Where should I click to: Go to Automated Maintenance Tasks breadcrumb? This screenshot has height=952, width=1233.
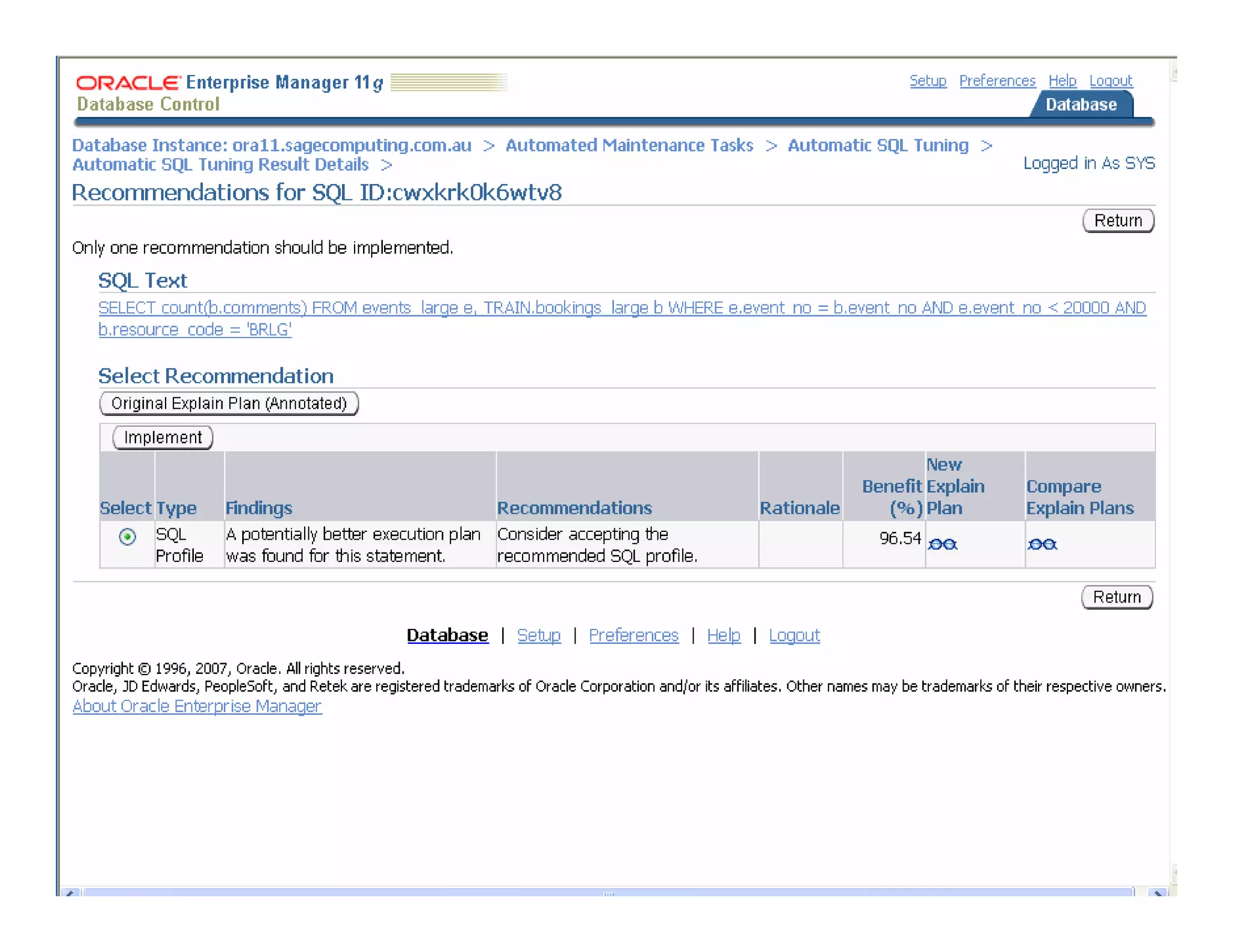[x=629, y=146]
